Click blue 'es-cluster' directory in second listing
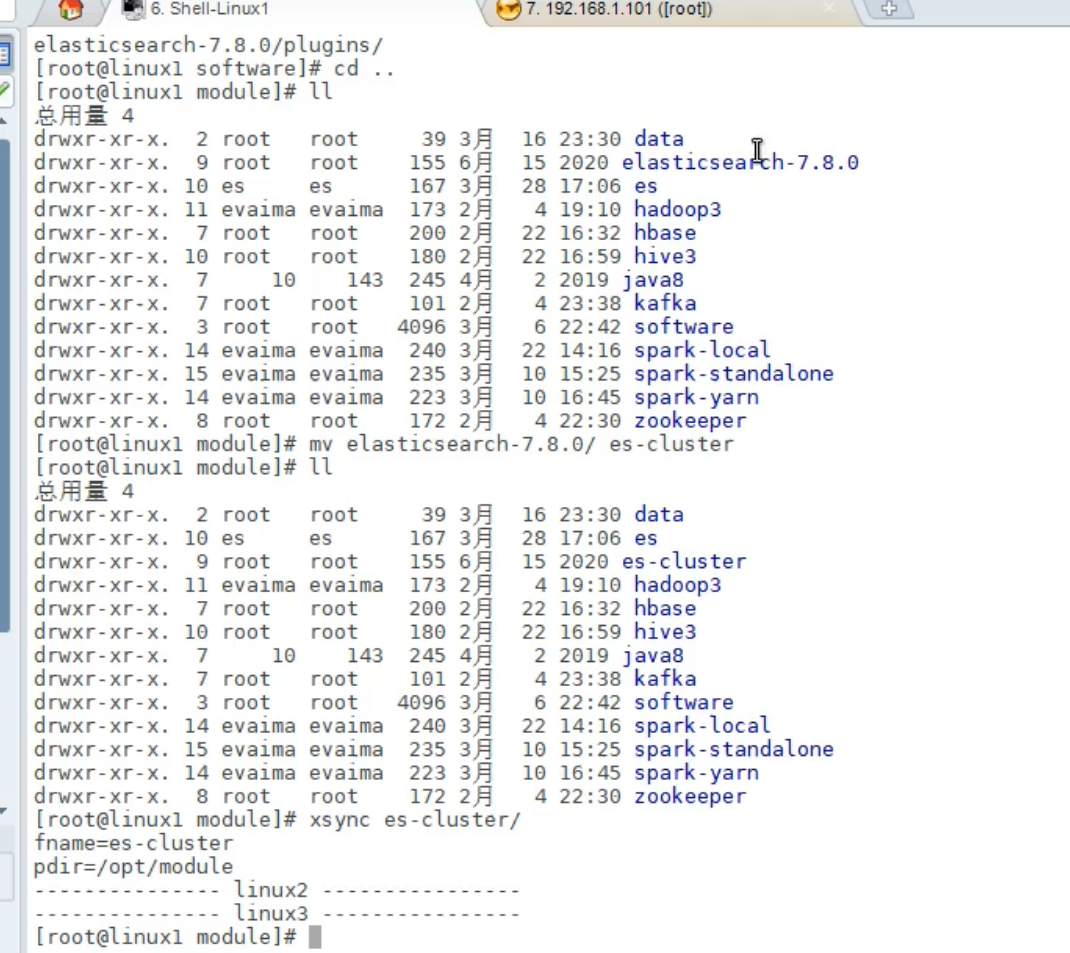This screenshot has height=953, width=1070. 684,561
